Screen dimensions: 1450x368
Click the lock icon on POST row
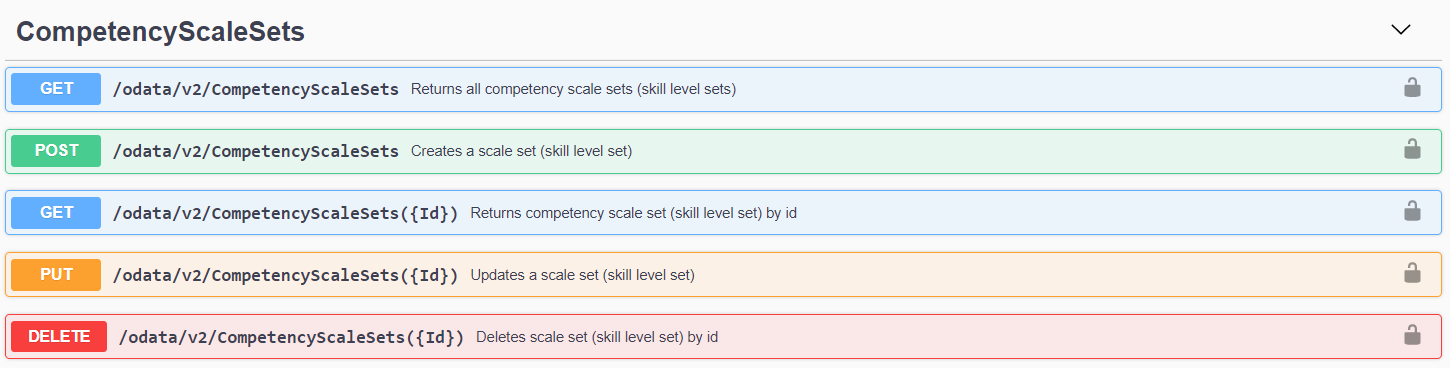coord(1412,150)
